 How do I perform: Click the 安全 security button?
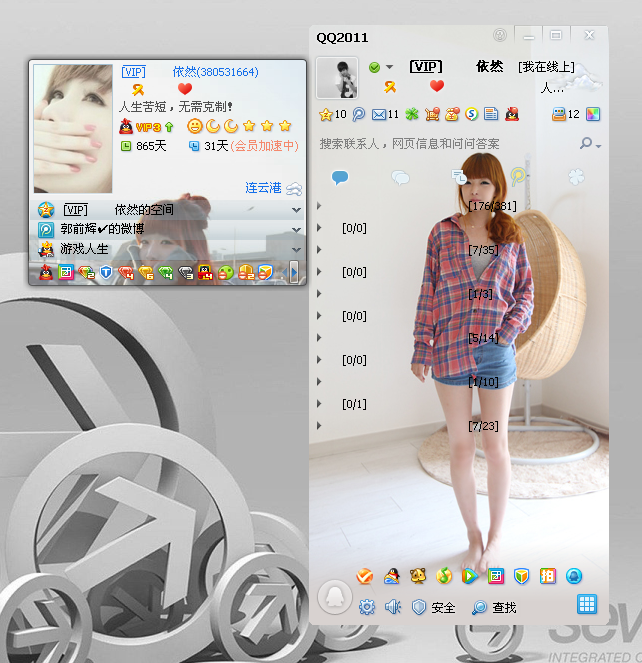click(433, 608)
